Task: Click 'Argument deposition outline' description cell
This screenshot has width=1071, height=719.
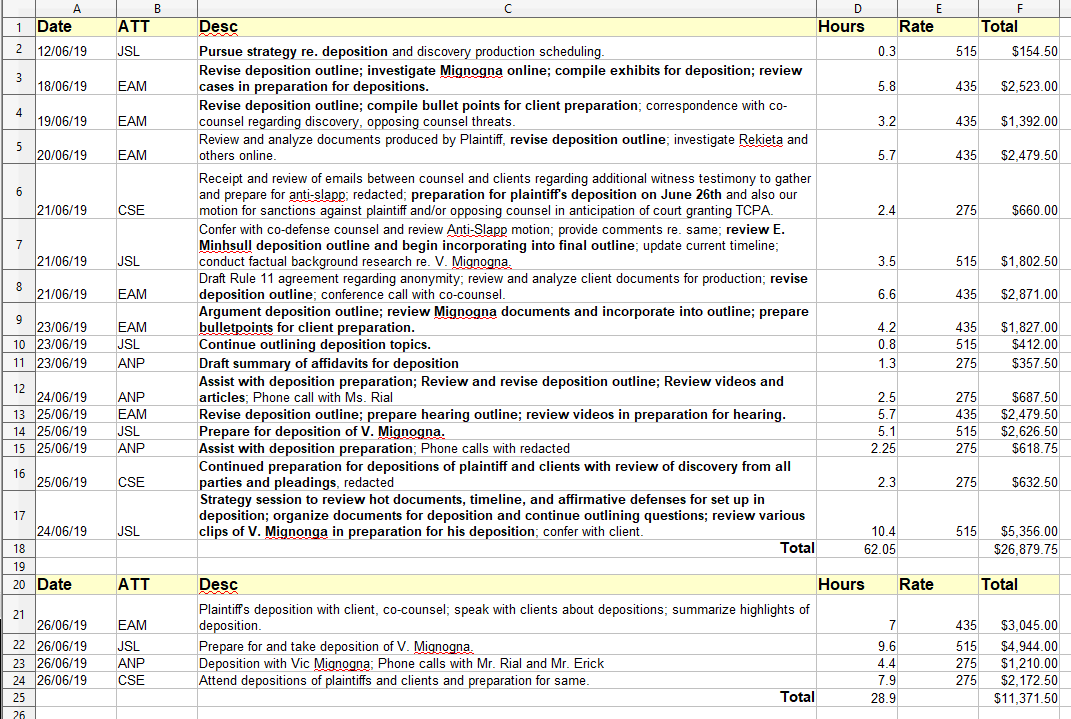Action: coord(507,320)
